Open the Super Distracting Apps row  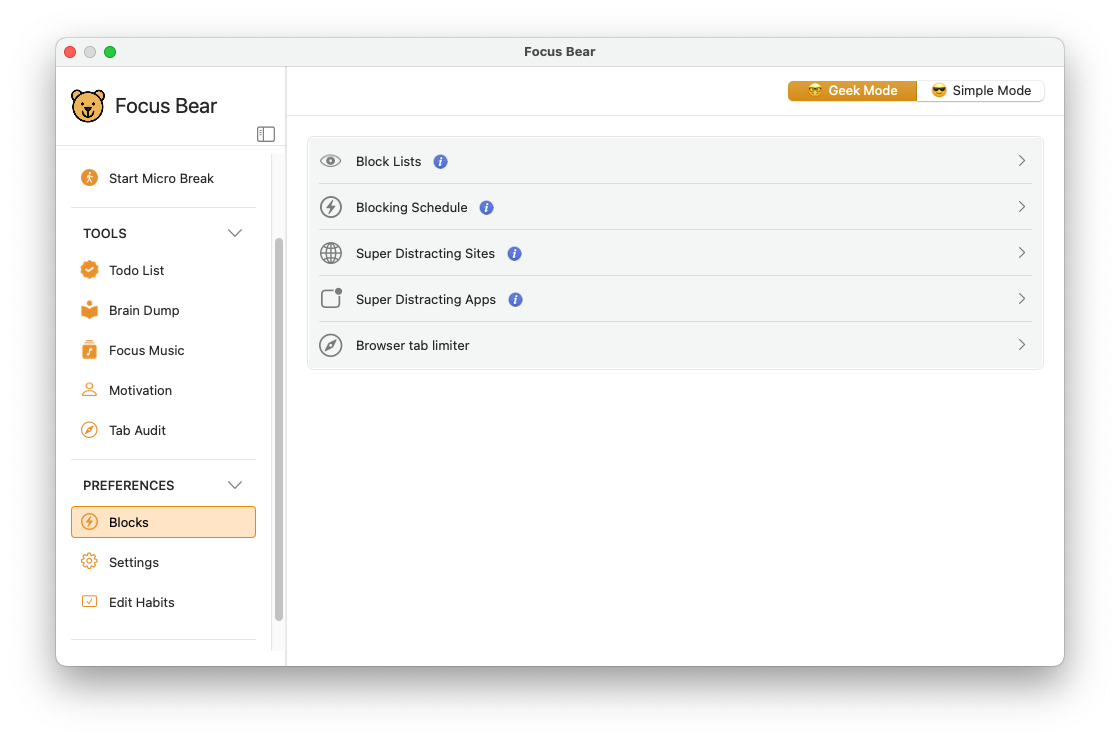pyautogui.click(x=675, y=299)
